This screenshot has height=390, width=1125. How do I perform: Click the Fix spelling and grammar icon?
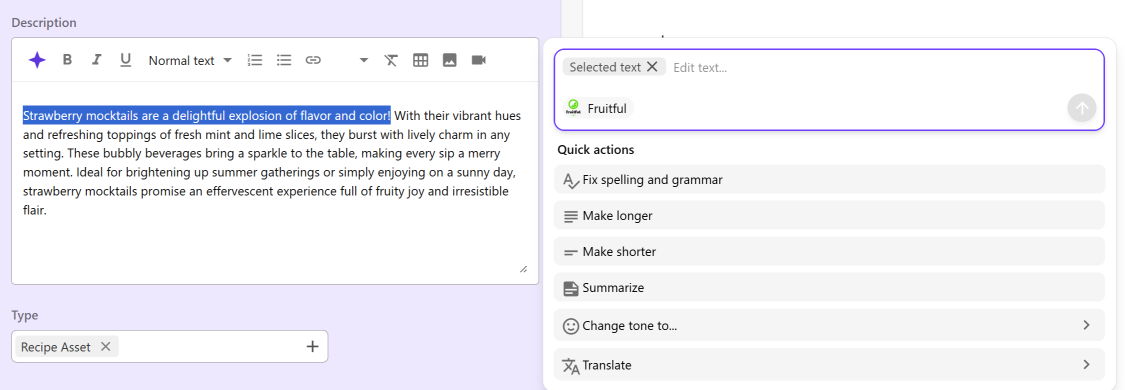571,180
